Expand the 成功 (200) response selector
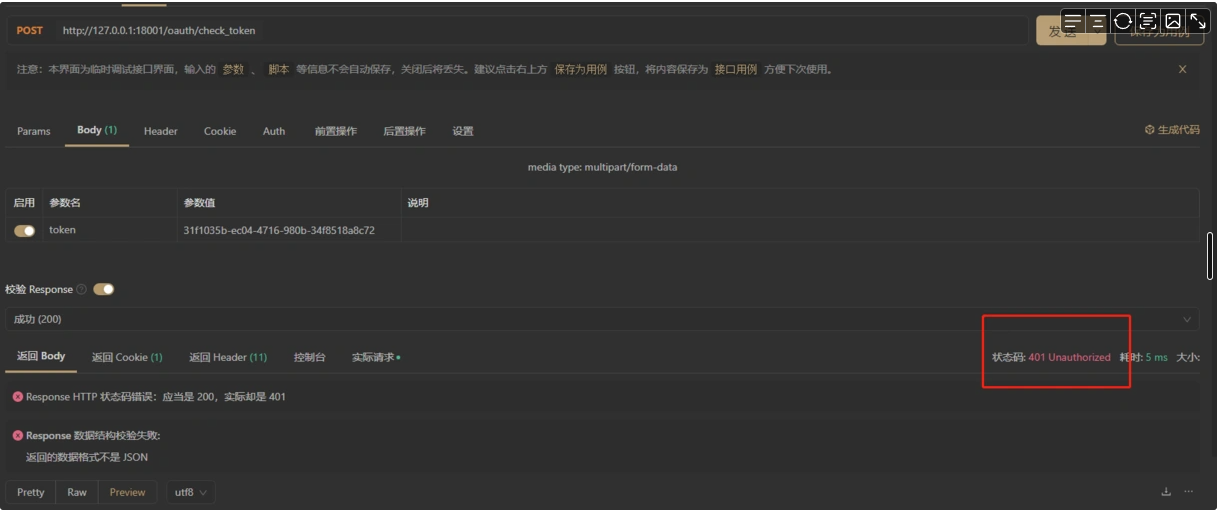This screenshot has width=1218, height=511. [602, 319]
